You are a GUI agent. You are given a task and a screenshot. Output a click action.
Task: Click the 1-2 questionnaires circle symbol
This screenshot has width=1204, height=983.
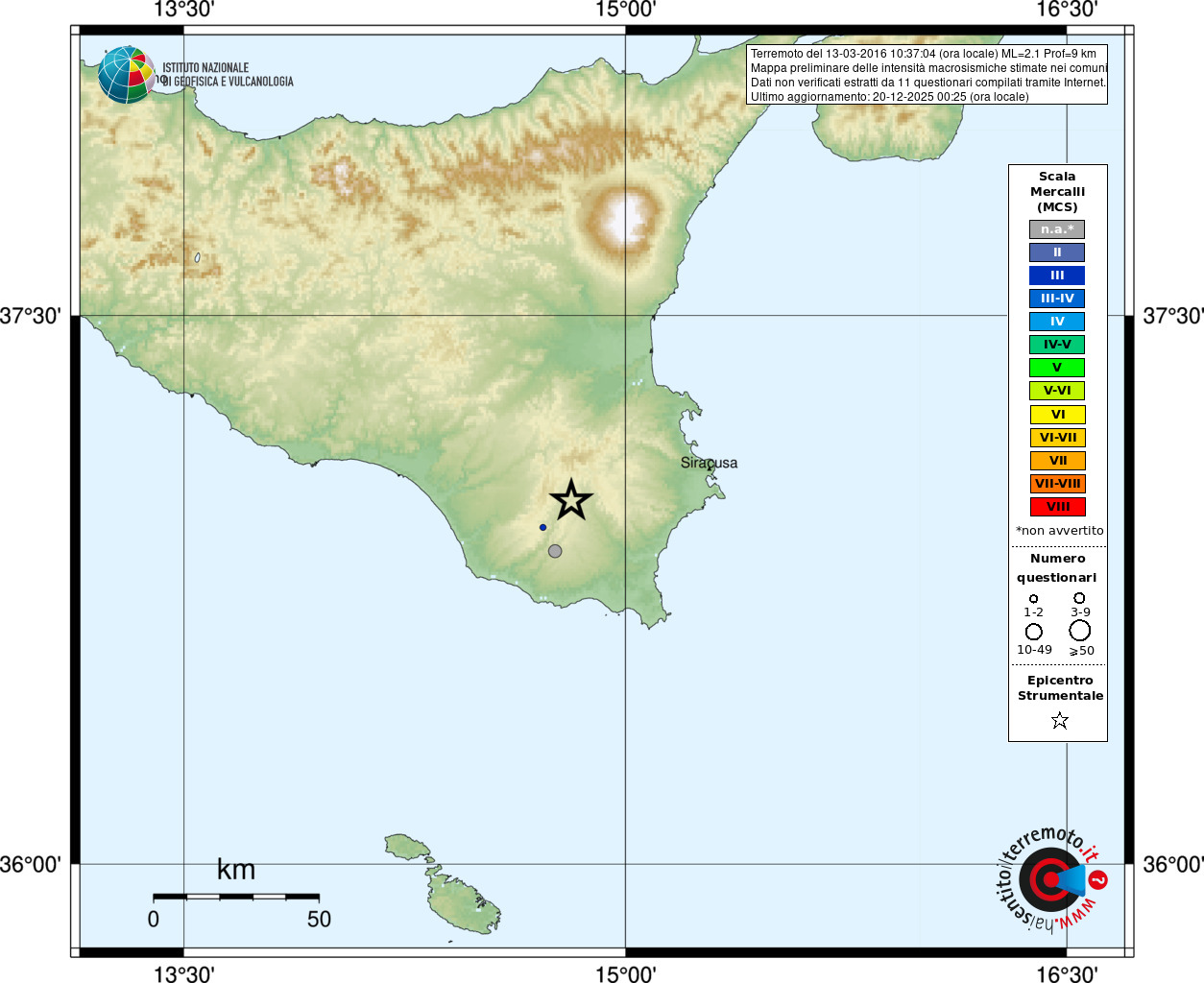click(x=1033, y=598)
